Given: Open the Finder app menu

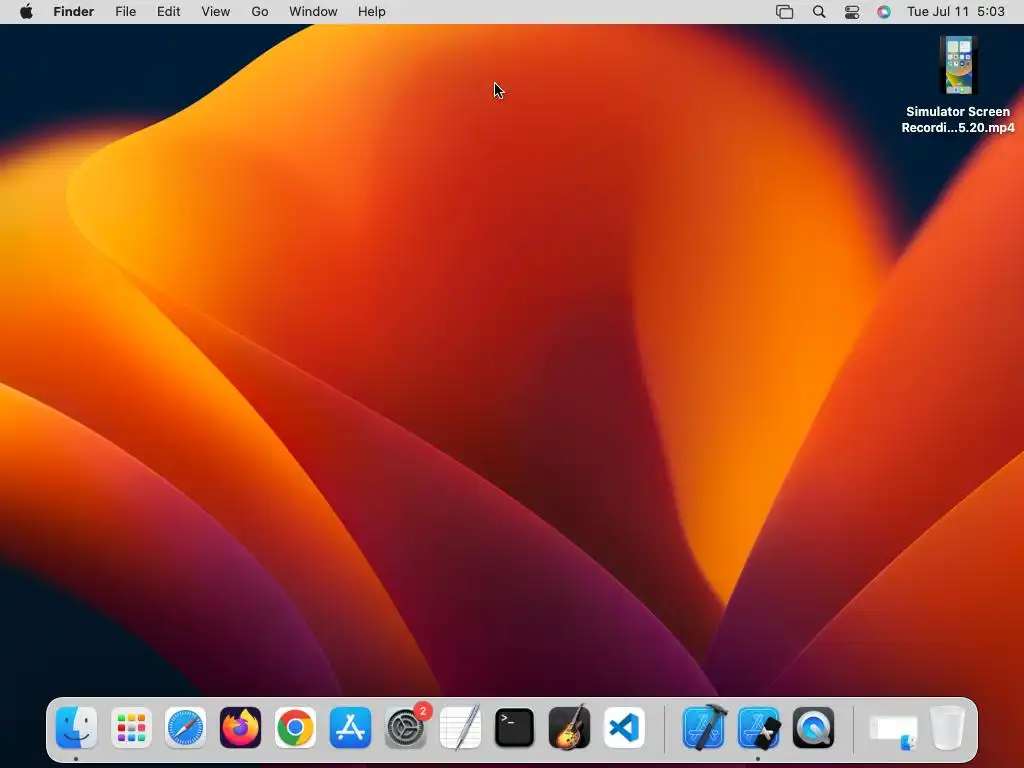Looking at the screenshot, I should pos(74,12).
